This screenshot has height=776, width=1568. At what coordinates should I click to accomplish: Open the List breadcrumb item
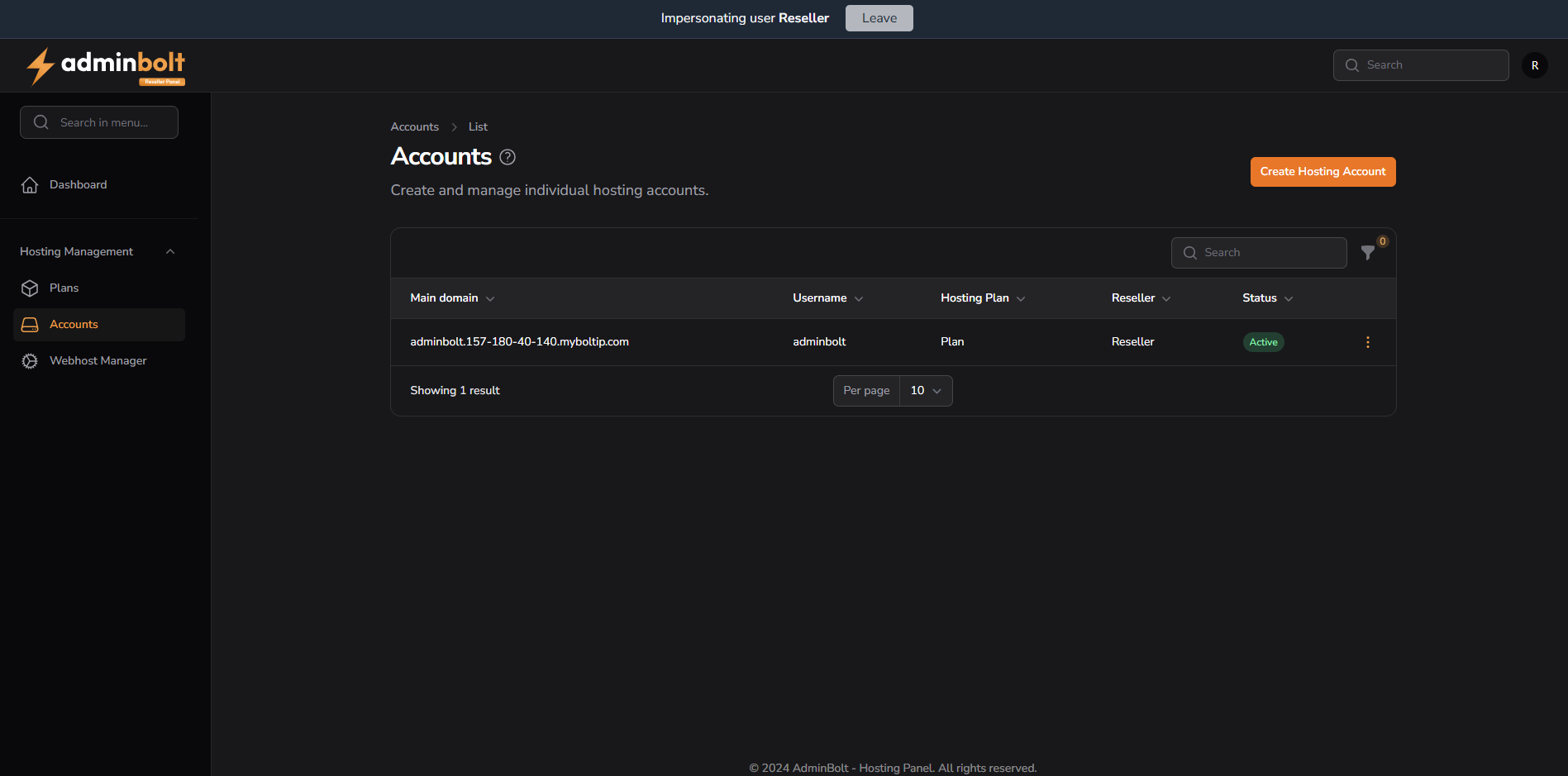[478, 126]
